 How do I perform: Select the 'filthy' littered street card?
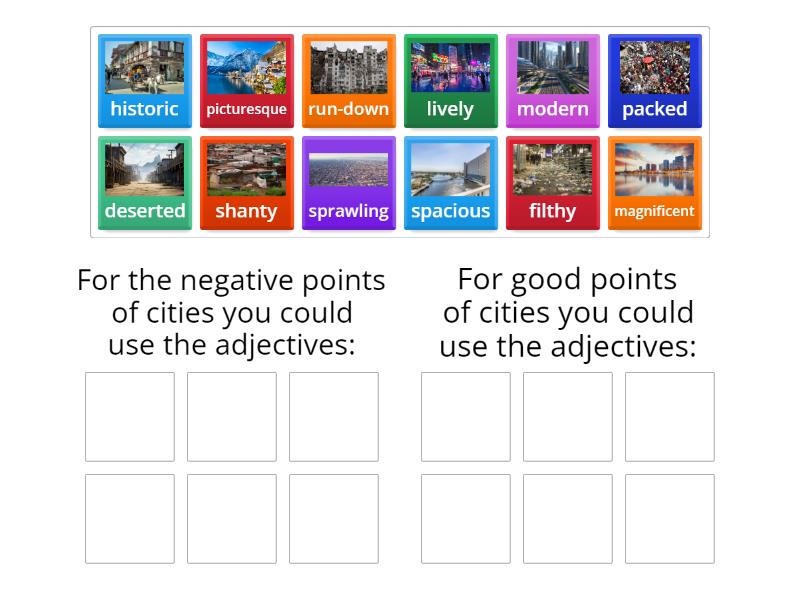(552, 182)
